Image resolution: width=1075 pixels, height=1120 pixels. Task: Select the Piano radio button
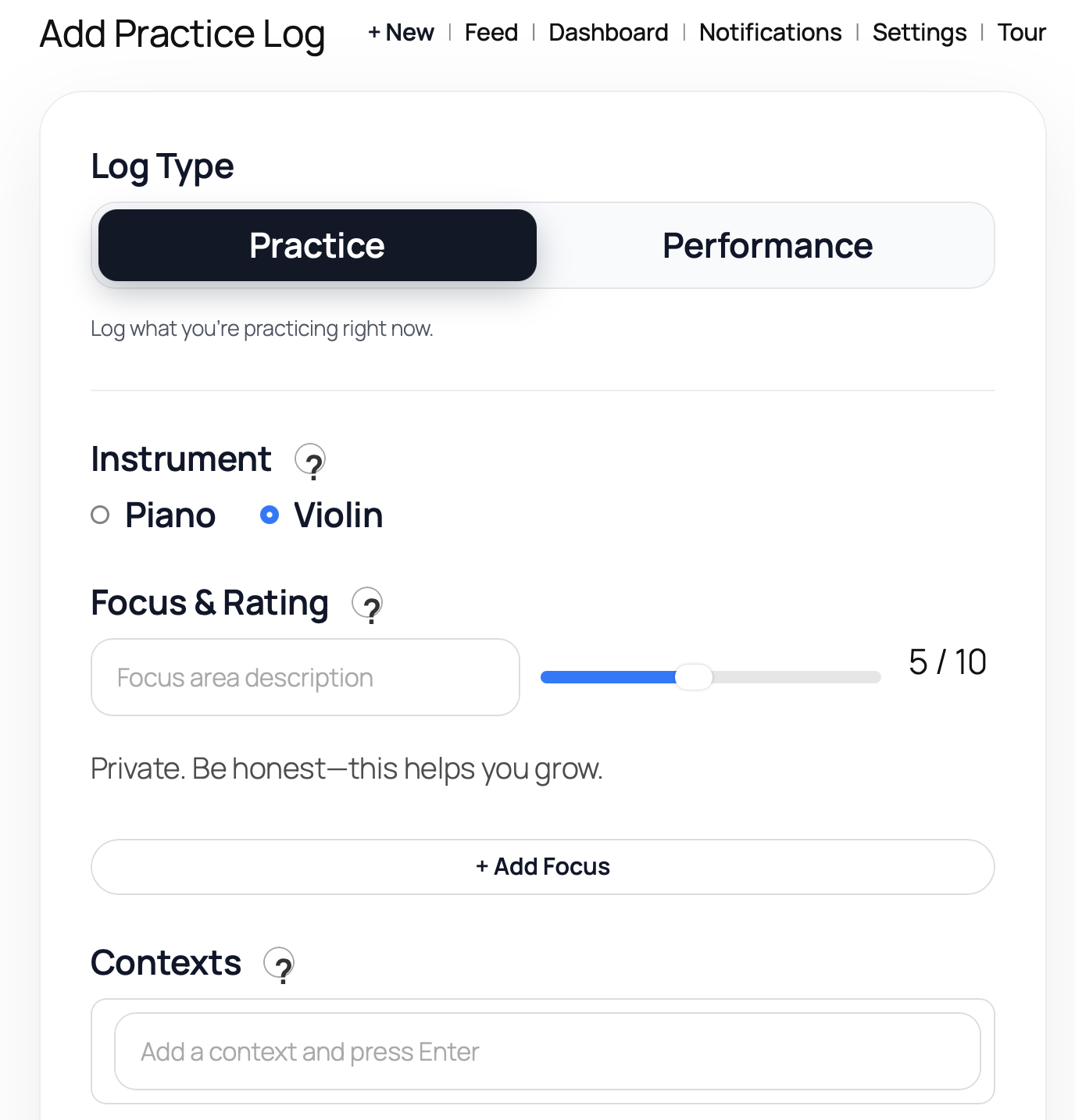[101, 515]
